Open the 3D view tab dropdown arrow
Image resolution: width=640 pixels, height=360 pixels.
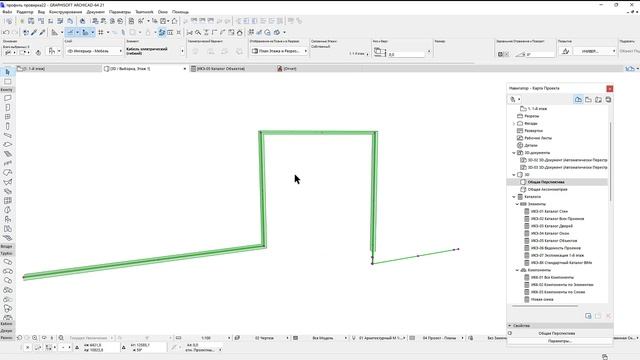(184, 69)
